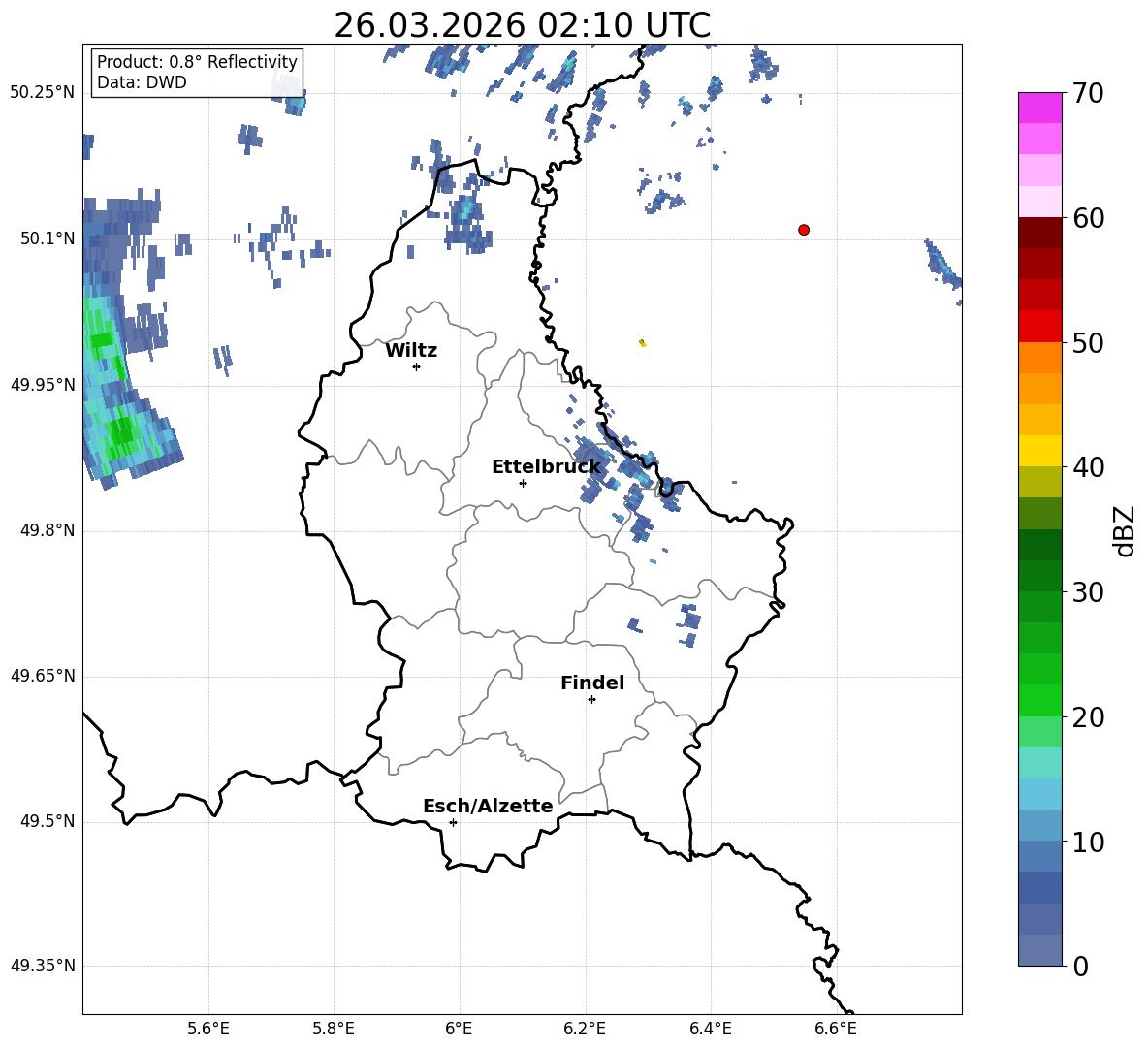Select the title '26.03.2026 02:10 UTC'

click(x=522, y=25)
